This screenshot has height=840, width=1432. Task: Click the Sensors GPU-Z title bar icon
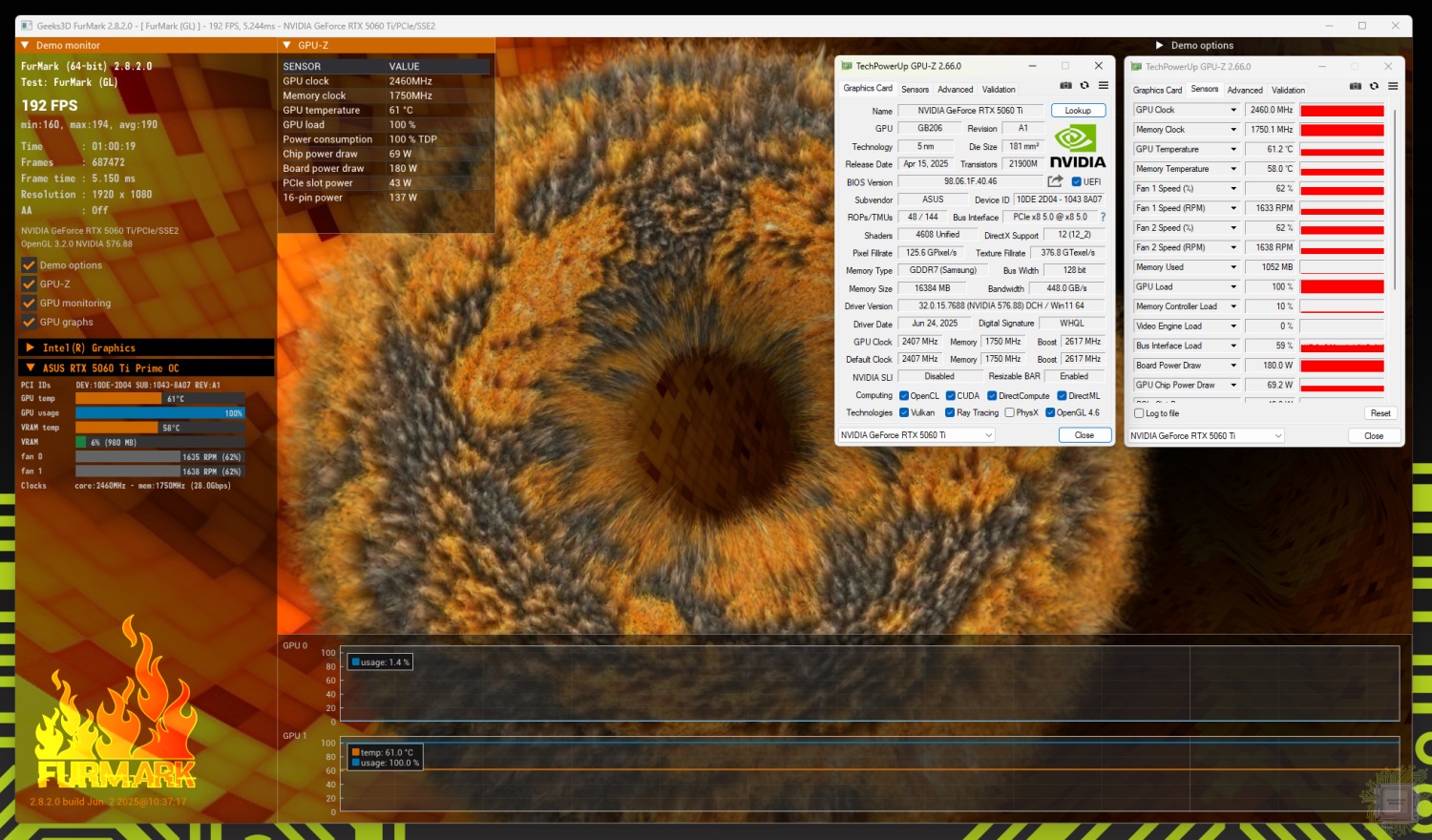[x=1136, y=67]
